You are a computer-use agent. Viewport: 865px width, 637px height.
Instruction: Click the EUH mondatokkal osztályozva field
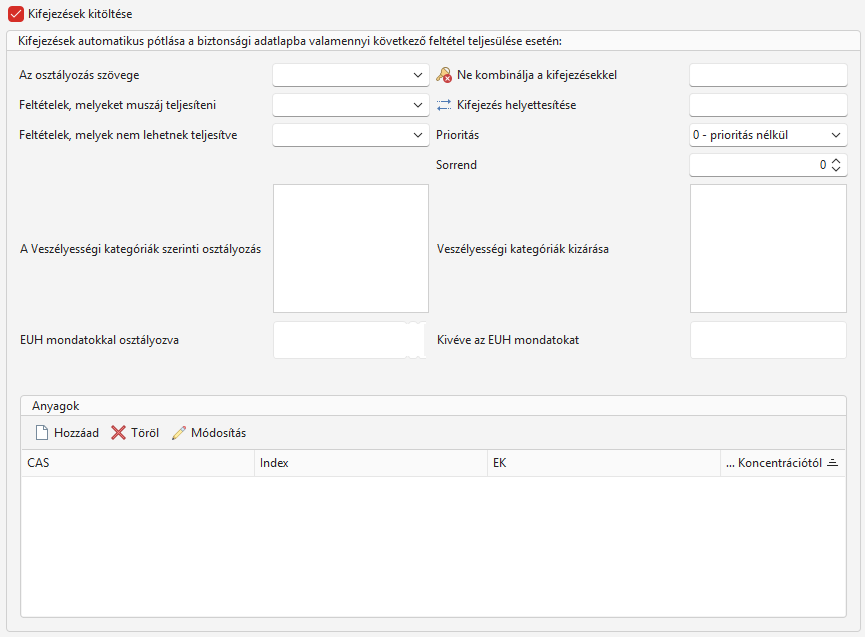[x=351, y=340]
